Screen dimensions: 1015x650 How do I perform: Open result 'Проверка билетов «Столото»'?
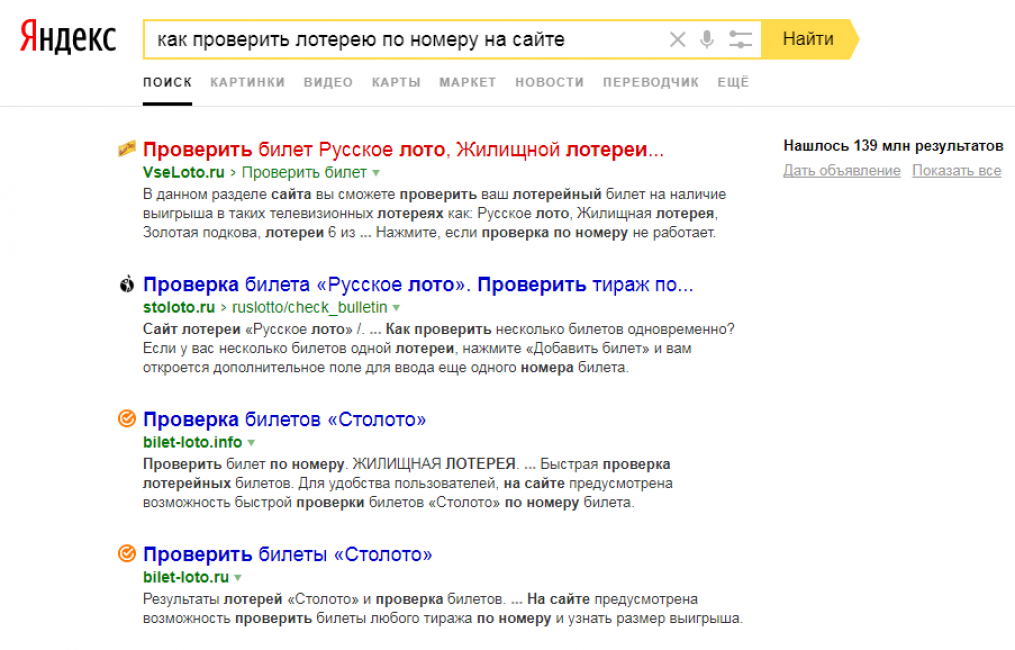click(284, 420)
